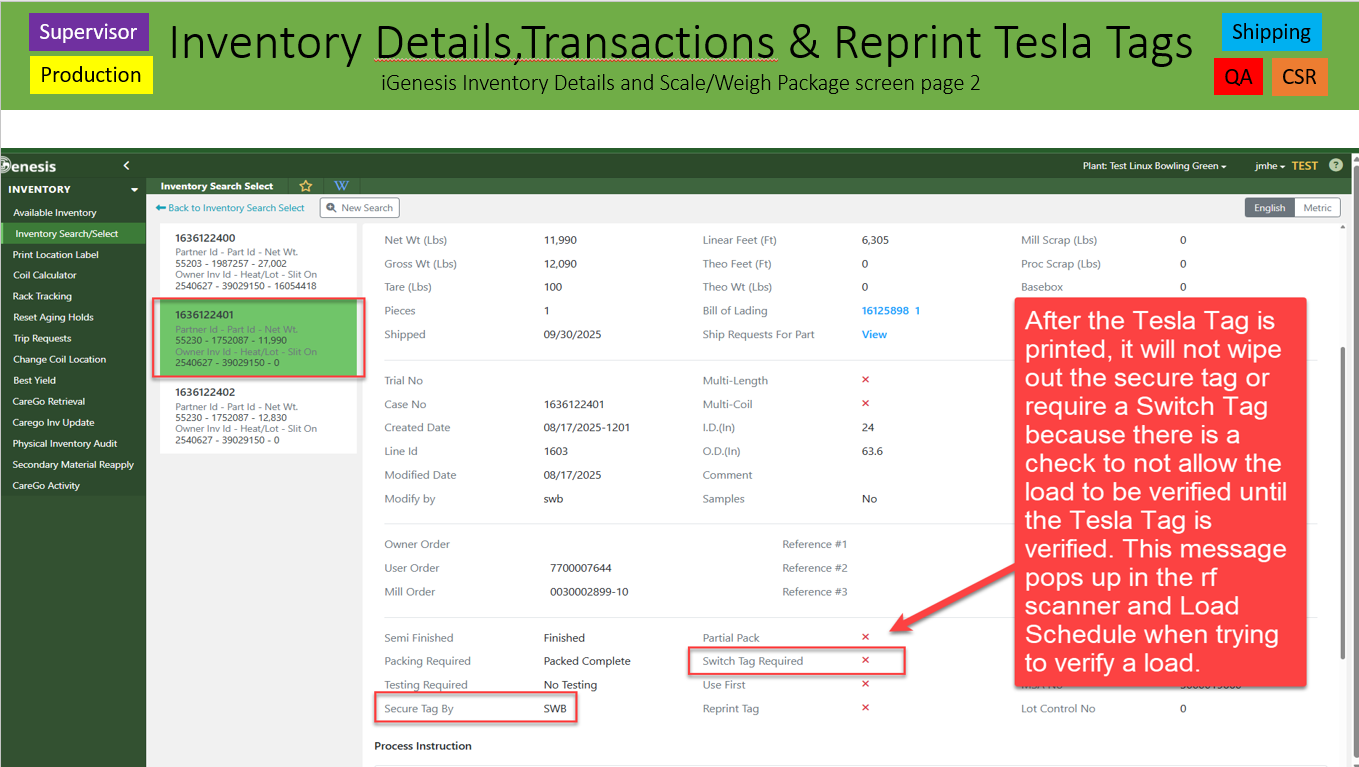Screen dimensions: 1359x767
Task: Switch units to English
Action: pyautogui.click(x=1269, y=208)
